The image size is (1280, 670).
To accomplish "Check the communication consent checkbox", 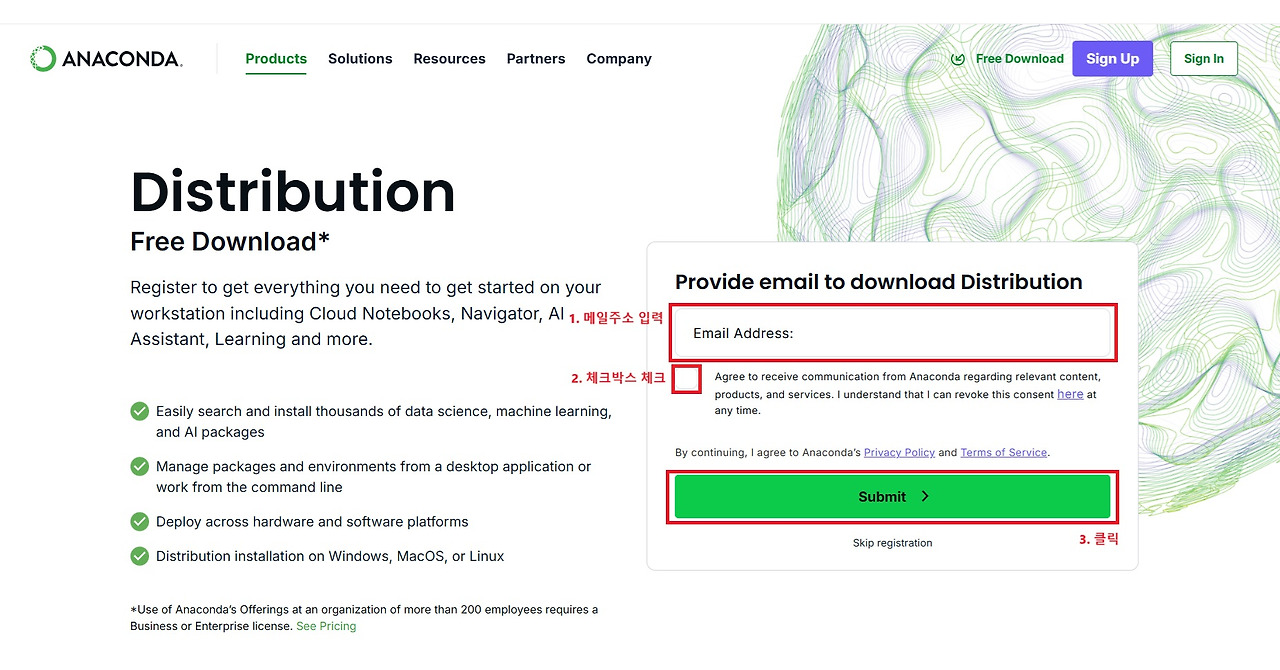I will tap(687, 379).
